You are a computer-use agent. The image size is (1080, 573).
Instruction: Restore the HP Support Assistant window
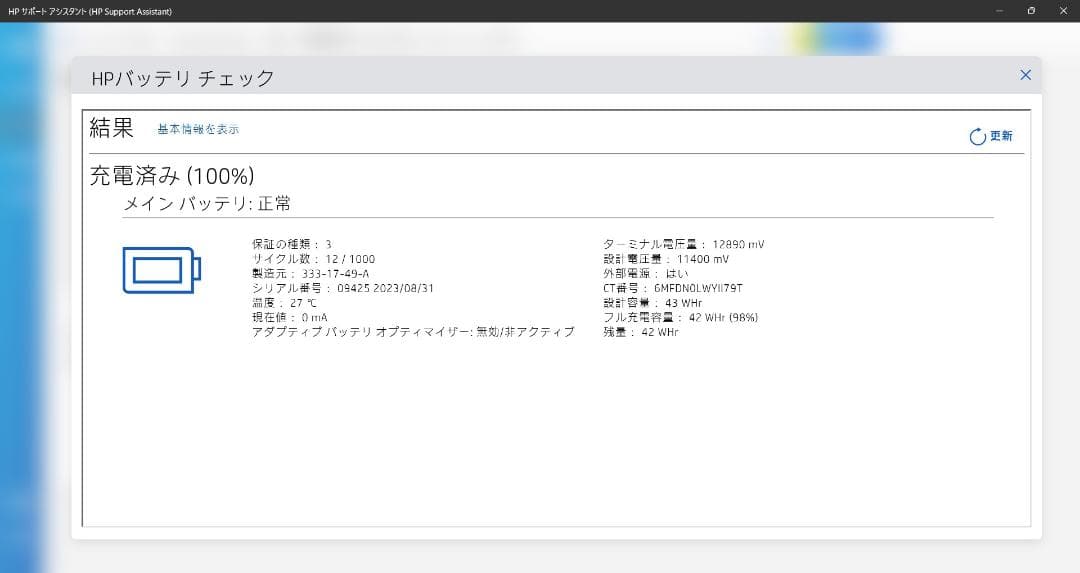click(x=1031, y=11)
